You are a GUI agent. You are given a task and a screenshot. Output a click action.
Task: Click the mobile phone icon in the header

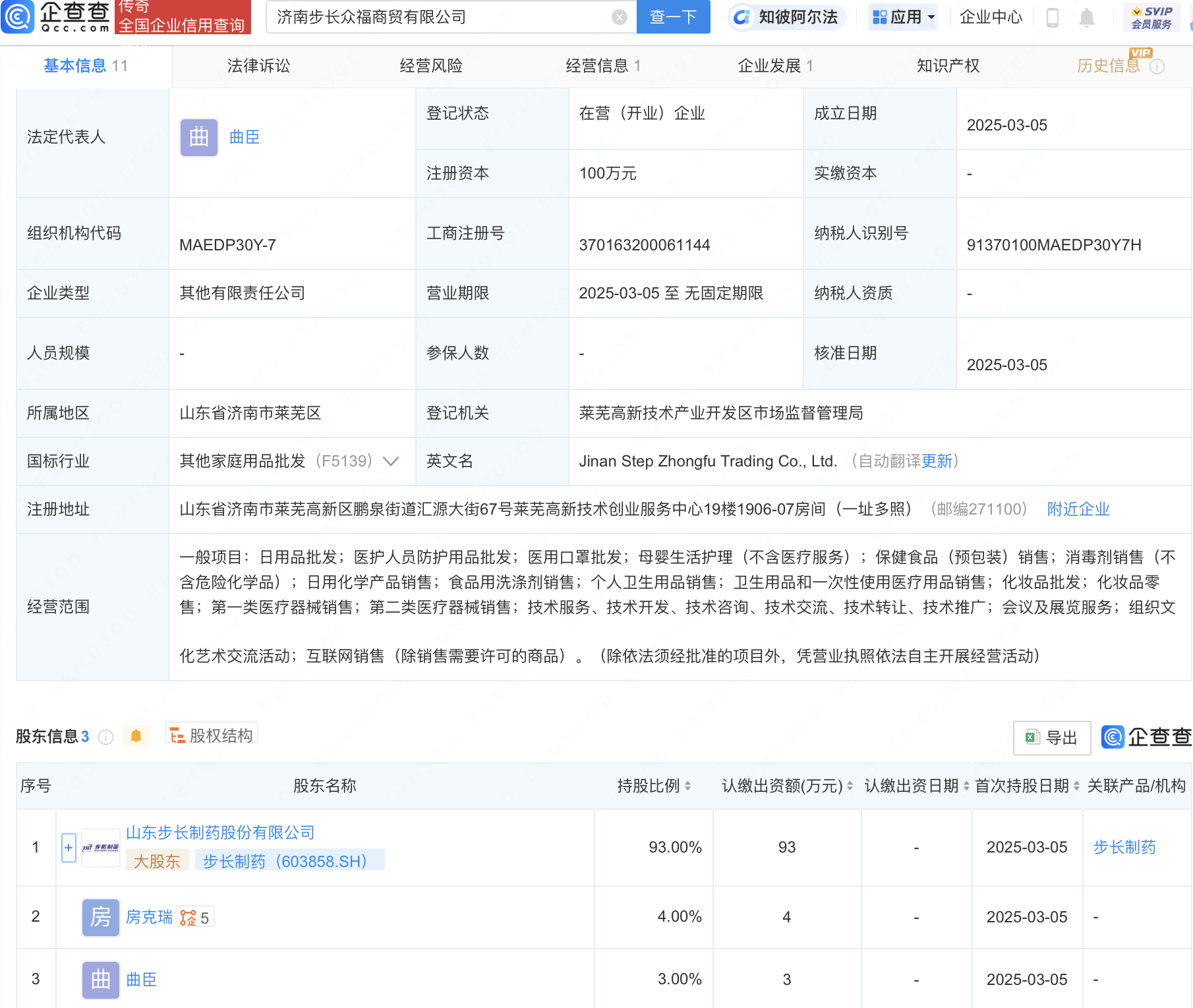point(1053,17)
